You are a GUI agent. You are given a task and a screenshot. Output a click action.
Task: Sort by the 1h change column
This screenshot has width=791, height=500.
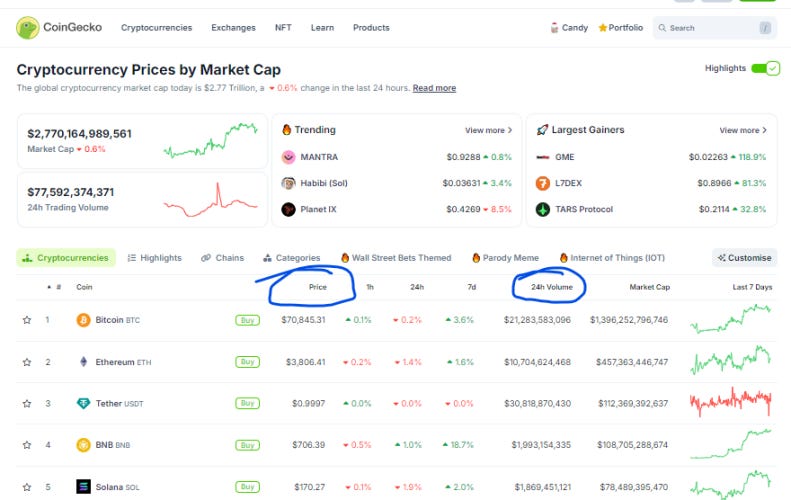(x=370, y=287)
